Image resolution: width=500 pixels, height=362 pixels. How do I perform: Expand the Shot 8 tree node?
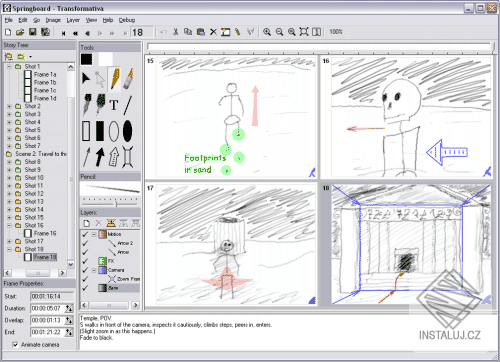pos(9,162)
